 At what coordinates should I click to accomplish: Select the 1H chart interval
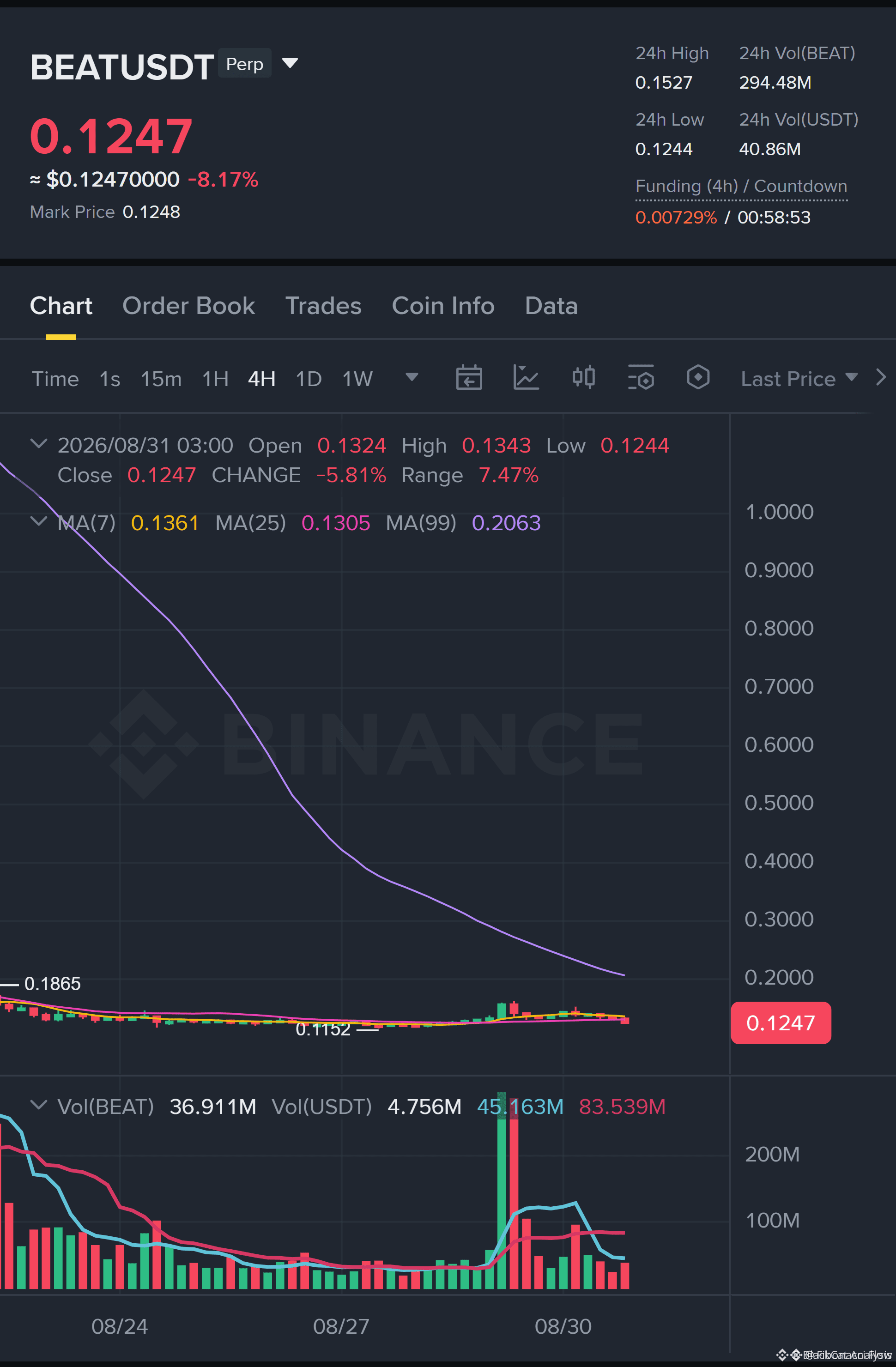215,379
